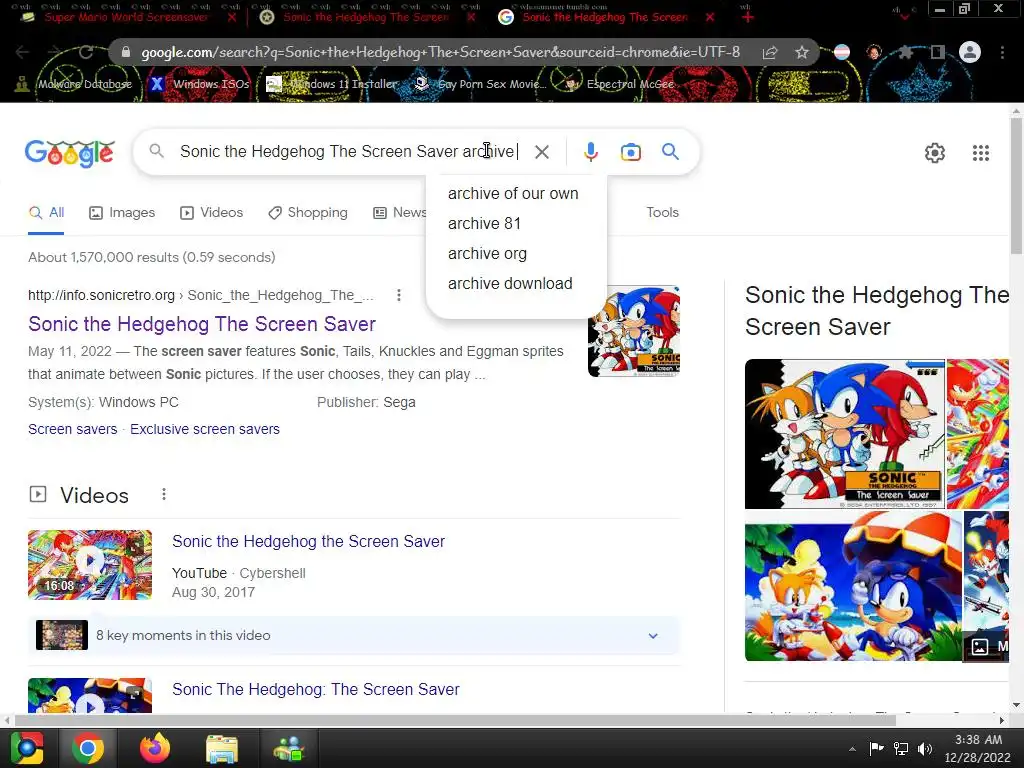
Task: Click the Chrome taskbar icon
Action: click(x=88, y=748)
